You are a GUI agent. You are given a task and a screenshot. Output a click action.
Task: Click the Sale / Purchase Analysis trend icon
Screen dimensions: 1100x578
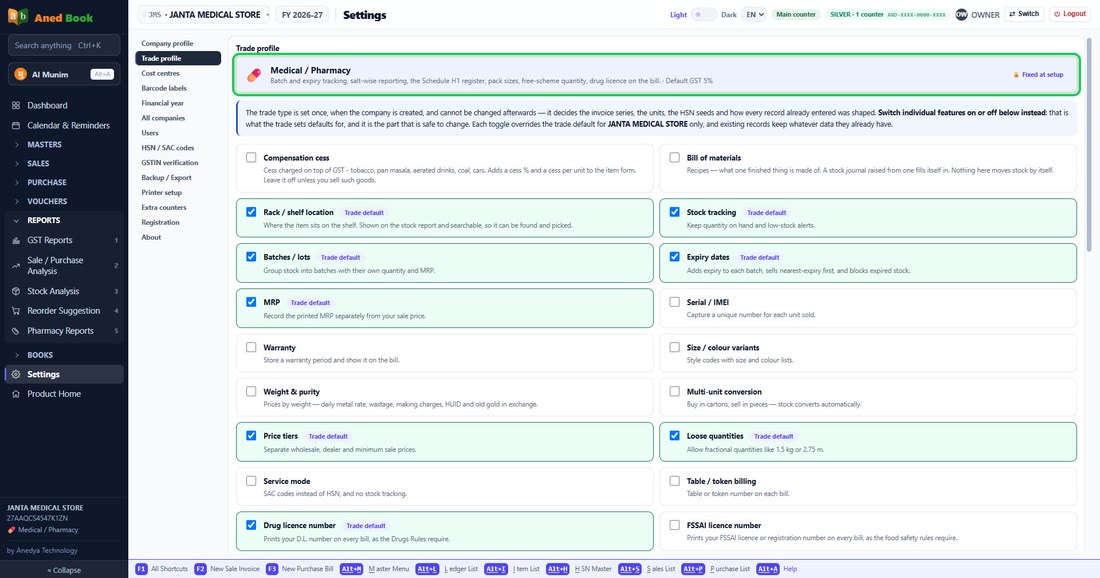coord(16,265)
